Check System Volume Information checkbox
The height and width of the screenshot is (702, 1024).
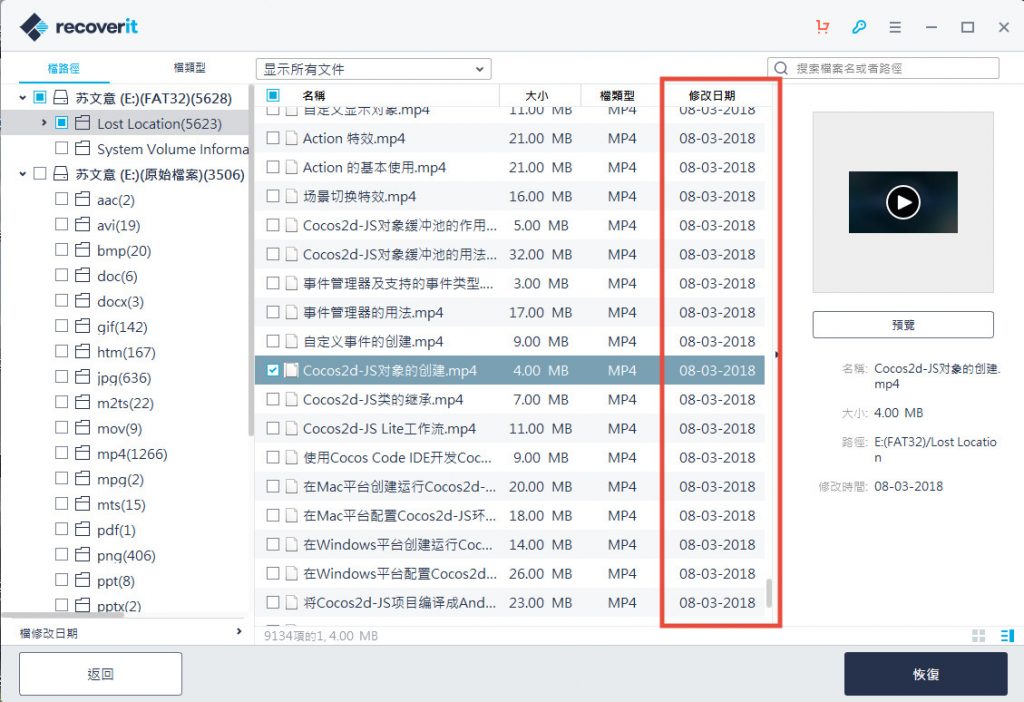(61, 148)
